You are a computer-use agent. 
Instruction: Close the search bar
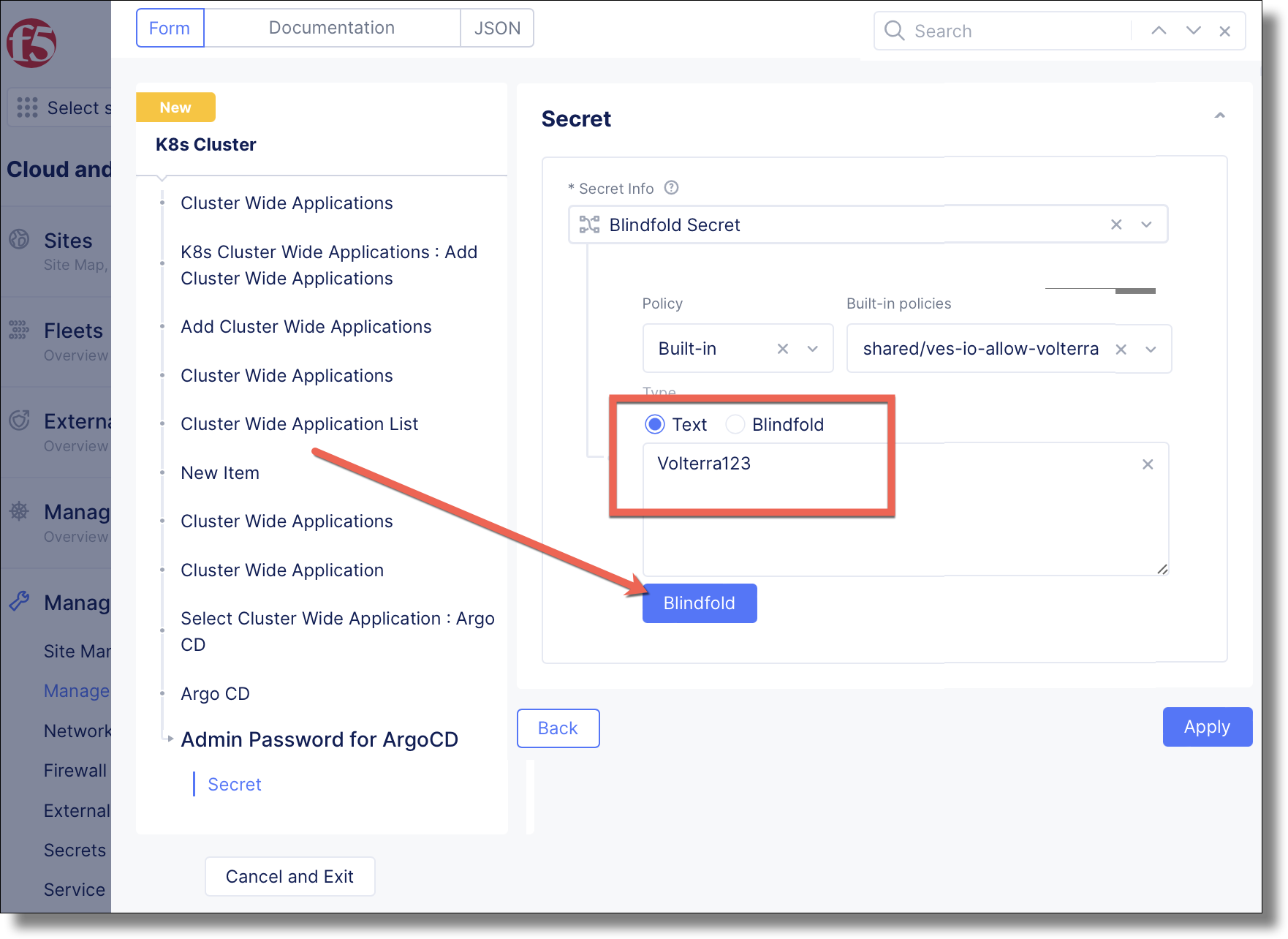point(1225,31)
